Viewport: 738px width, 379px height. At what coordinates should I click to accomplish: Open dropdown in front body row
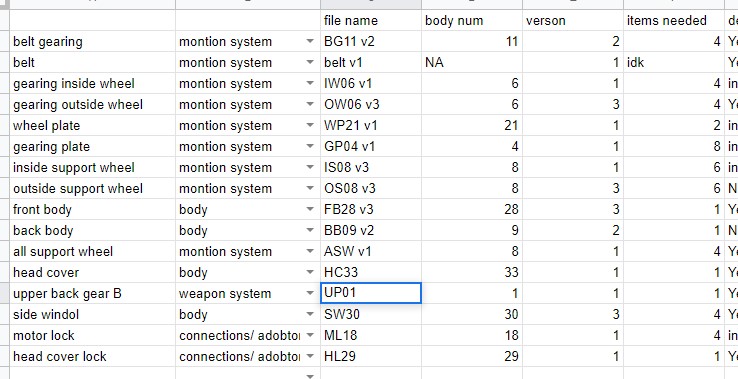pos(310,210)
